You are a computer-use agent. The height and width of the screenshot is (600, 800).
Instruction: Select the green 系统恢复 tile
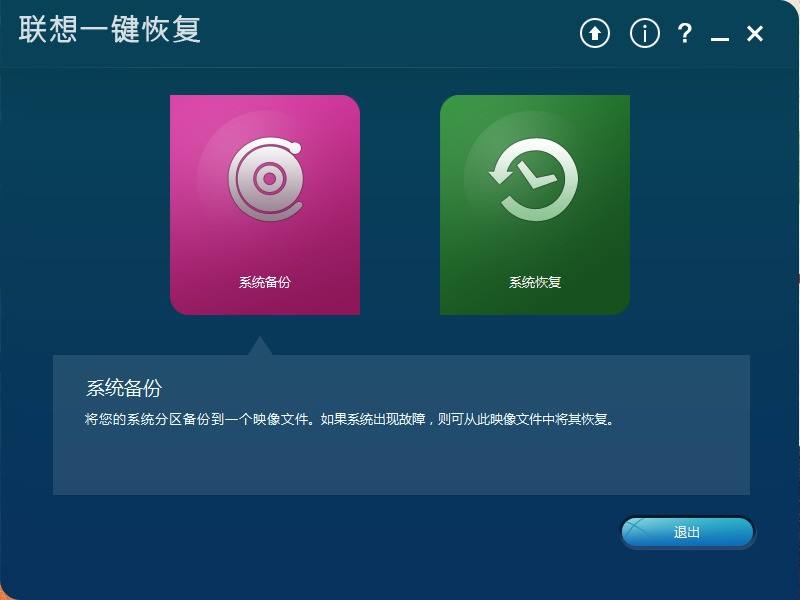click(535, 205)
